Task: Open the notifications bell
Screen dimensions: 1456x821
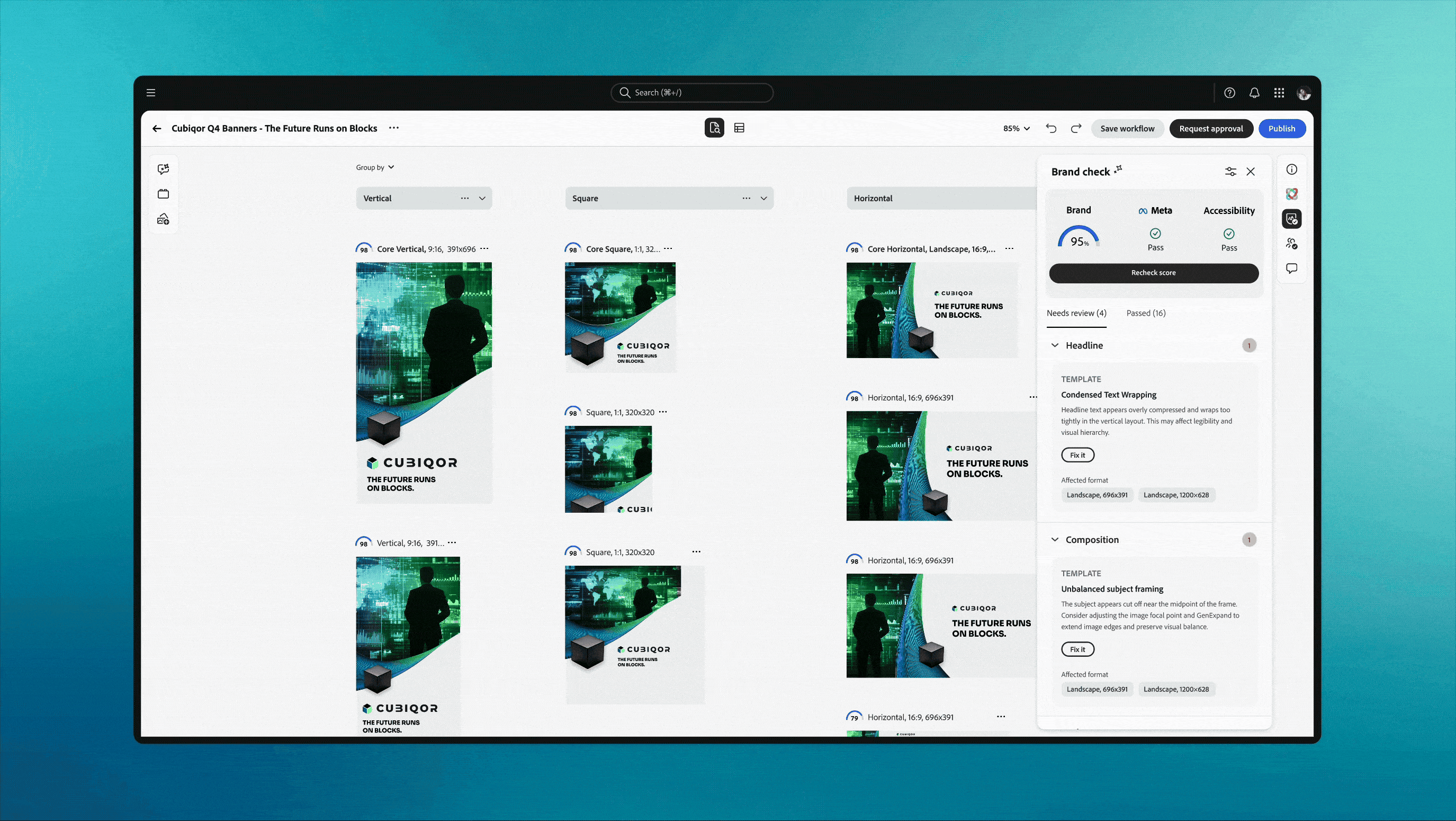Action: [x=1254, y=92]
